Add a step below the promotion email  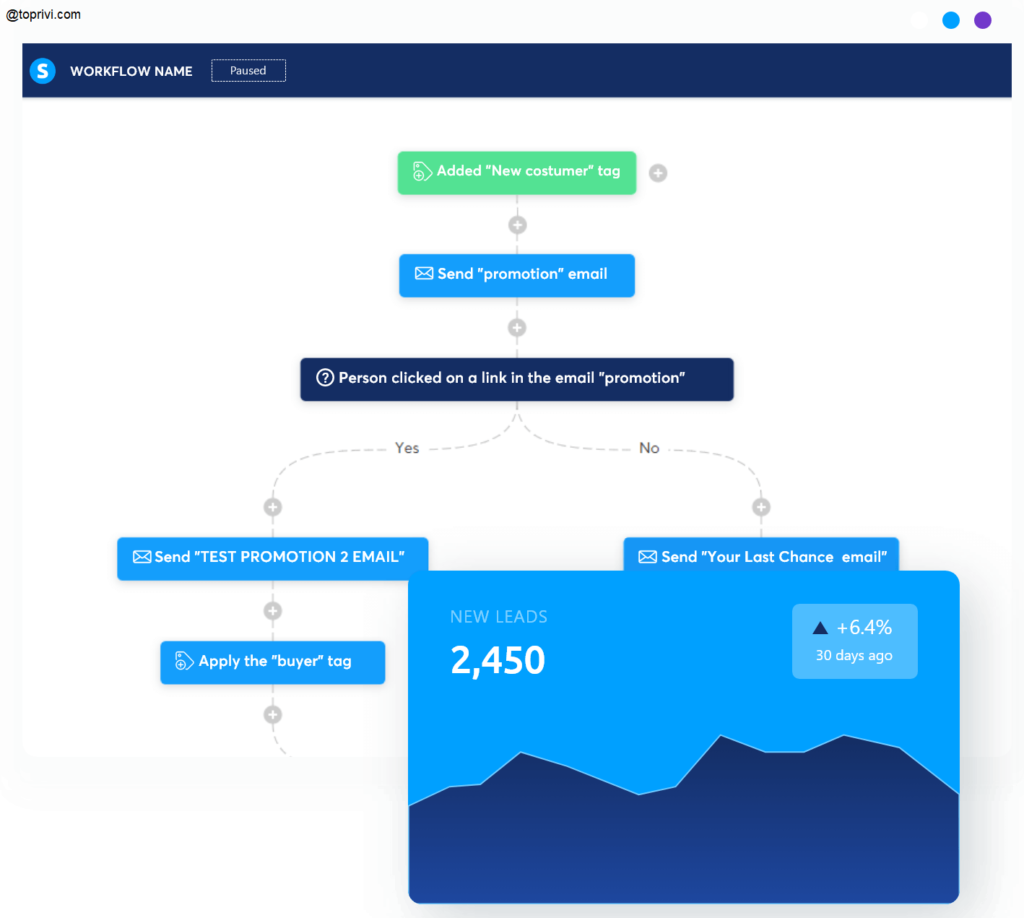(x=517, y=328)
